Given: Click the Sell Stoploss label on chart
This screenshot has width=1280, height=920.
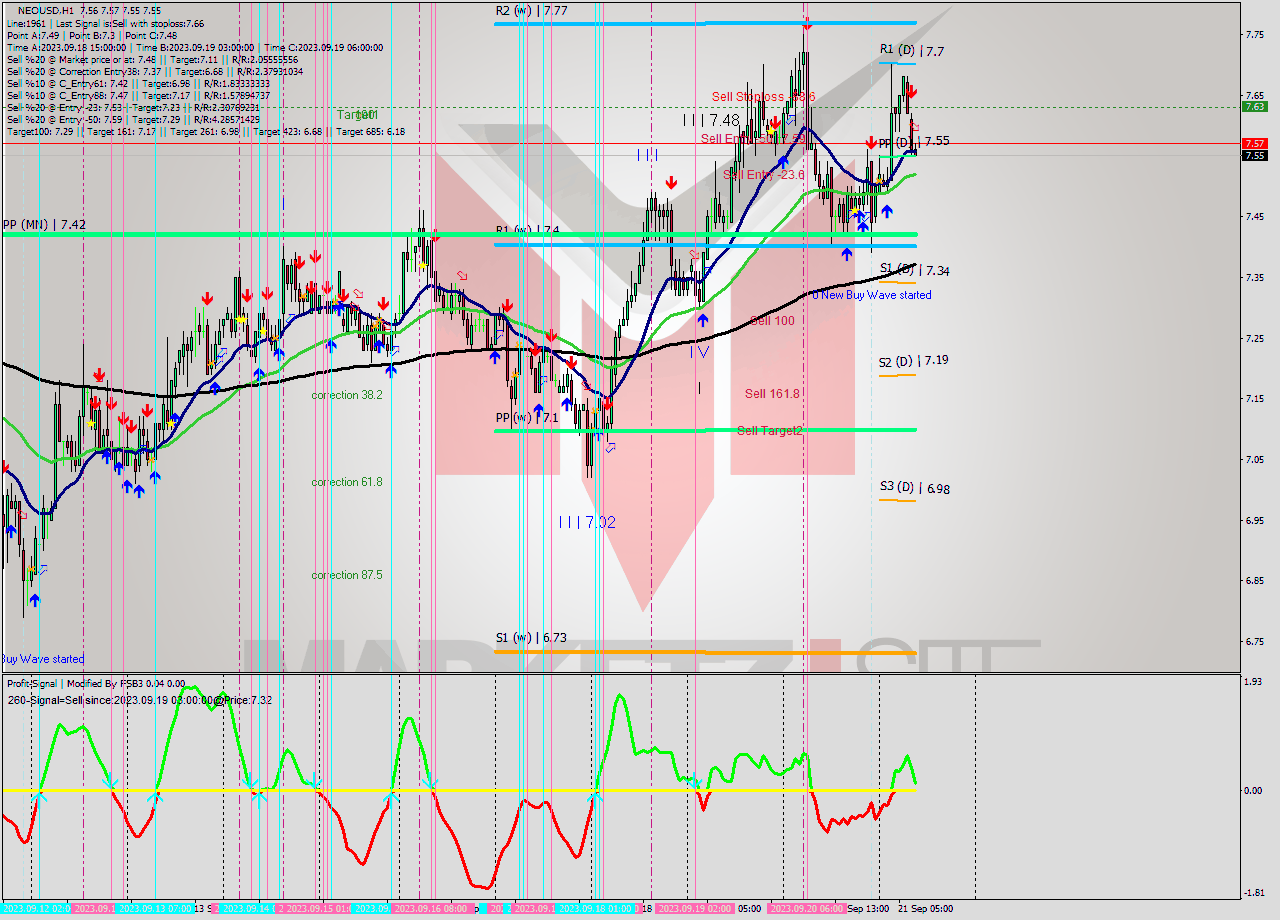Looking at the screenshot, I should (x=763, y=97).
